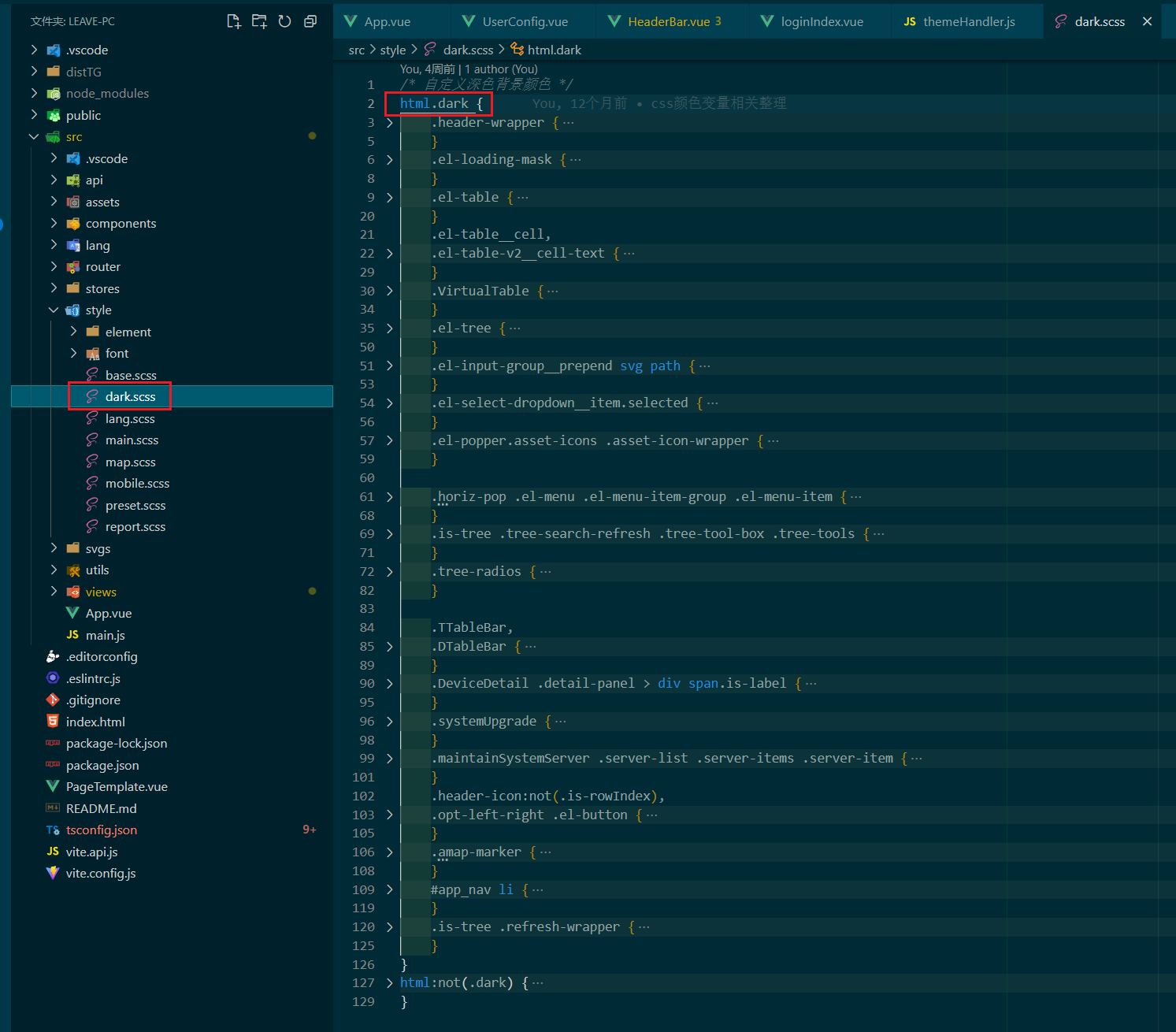Unfold the html:not(.dark) block at line 127
Viewport: 1176px width, 1032px height.
coord(389,983)
